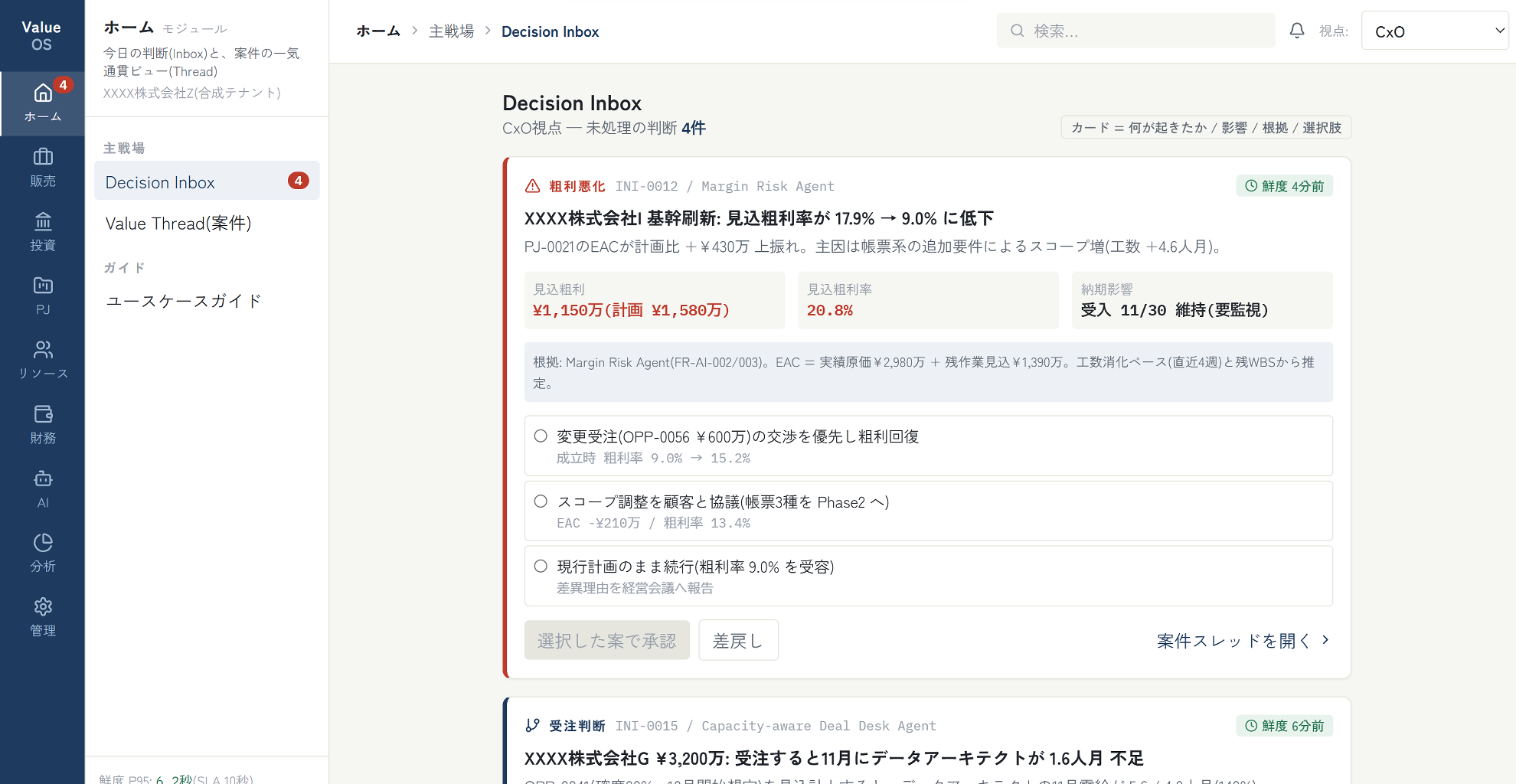Click the Value OS logo
The image size is (1516, 784).
tap(41, 35)
